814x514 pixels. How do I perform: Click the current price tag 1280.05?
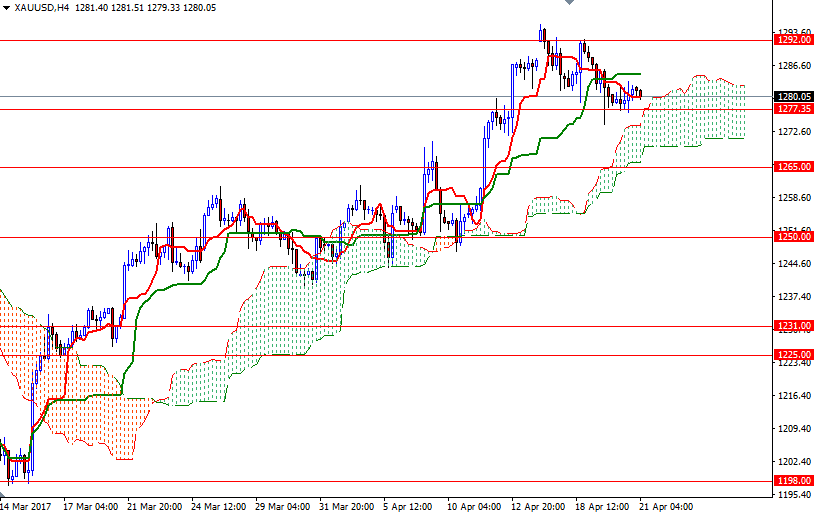pyautogui.click(x=793, y=97)
